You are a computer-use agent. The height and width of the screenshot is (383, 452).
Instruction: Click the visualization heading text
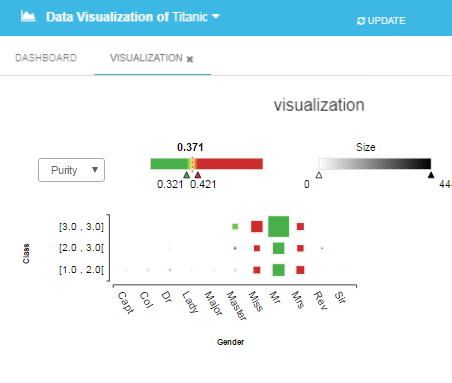click(x=319, y=105)
